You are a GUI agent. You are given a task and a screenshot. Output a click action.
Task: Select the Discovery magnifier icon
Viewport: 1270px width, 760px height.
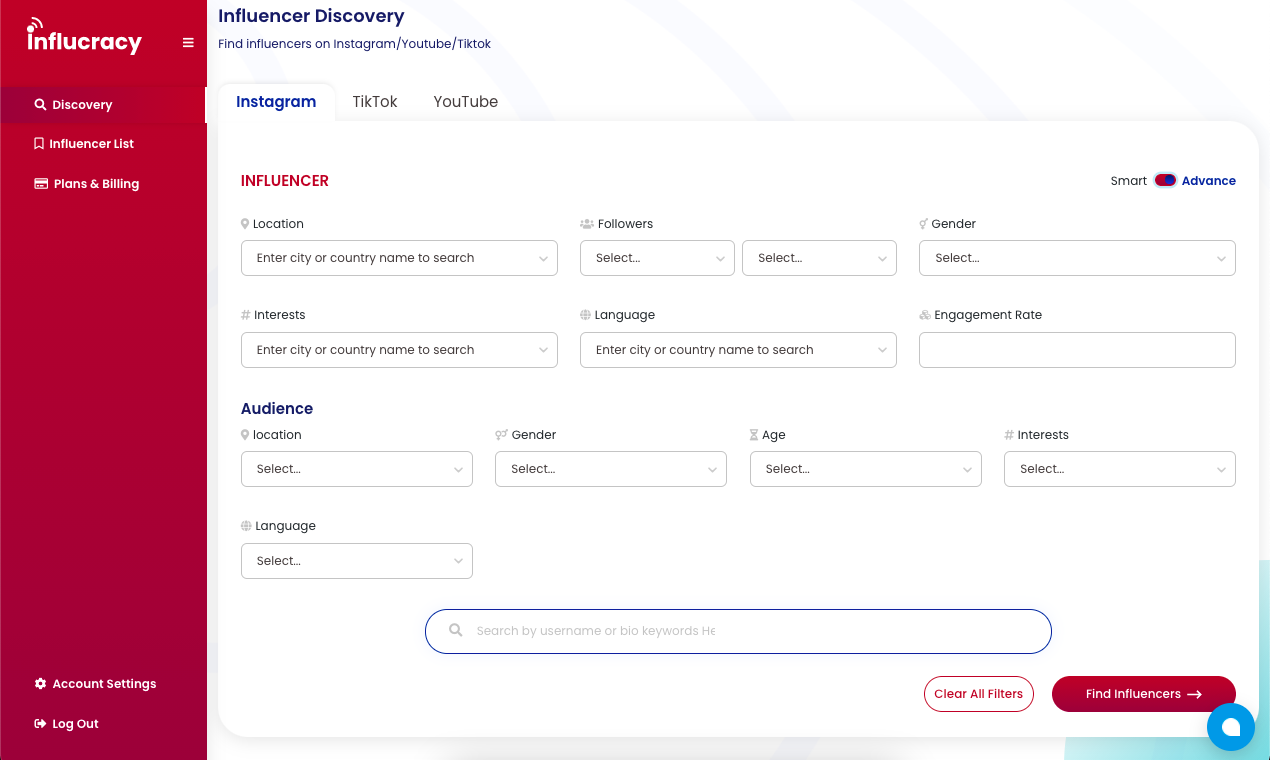pyautogui.click(x=39, y=104)
